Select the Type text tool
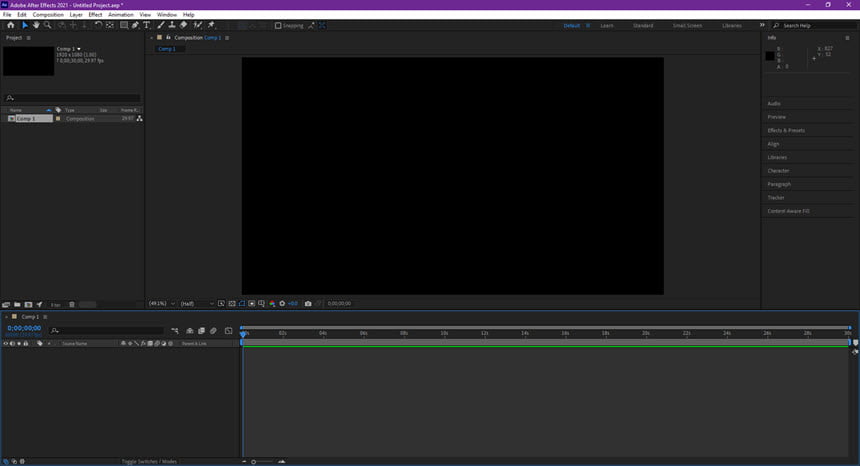Image resolution: width=860 pixels, height=466 pixels. 146,25
